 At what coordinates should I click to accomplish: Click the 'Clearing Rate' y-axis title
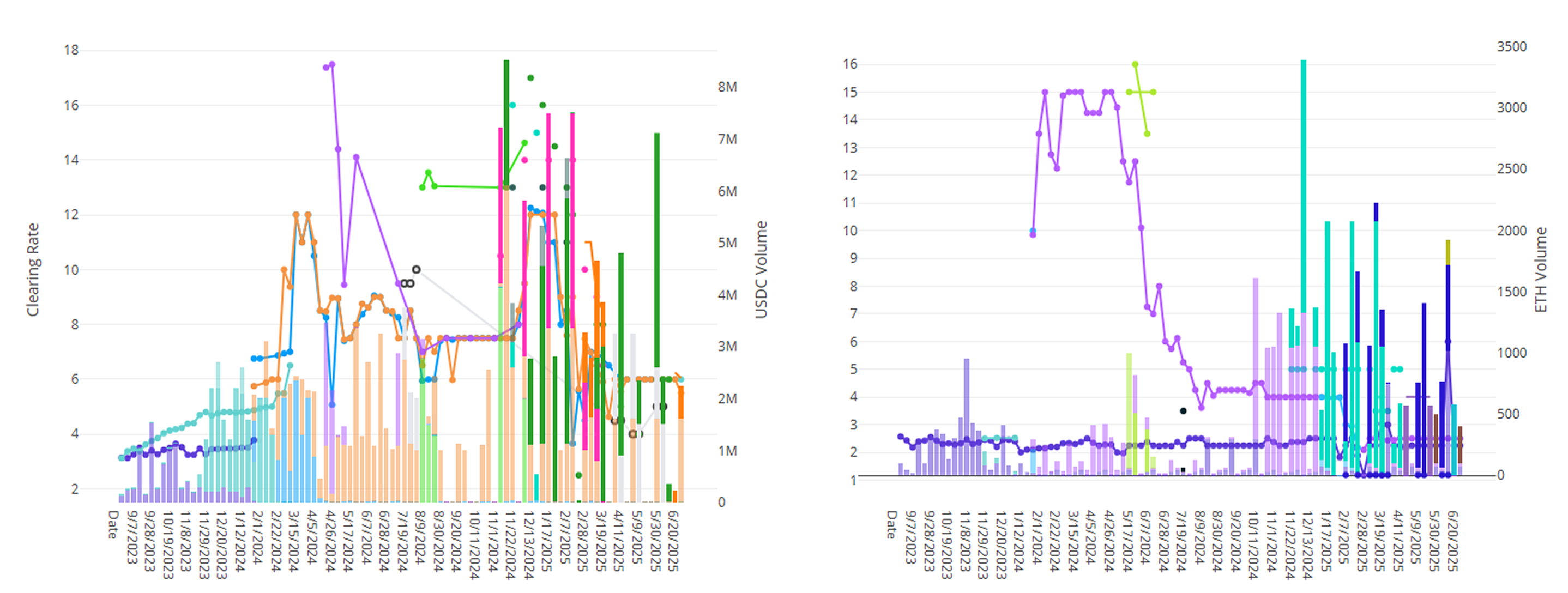tap(33, 269)
